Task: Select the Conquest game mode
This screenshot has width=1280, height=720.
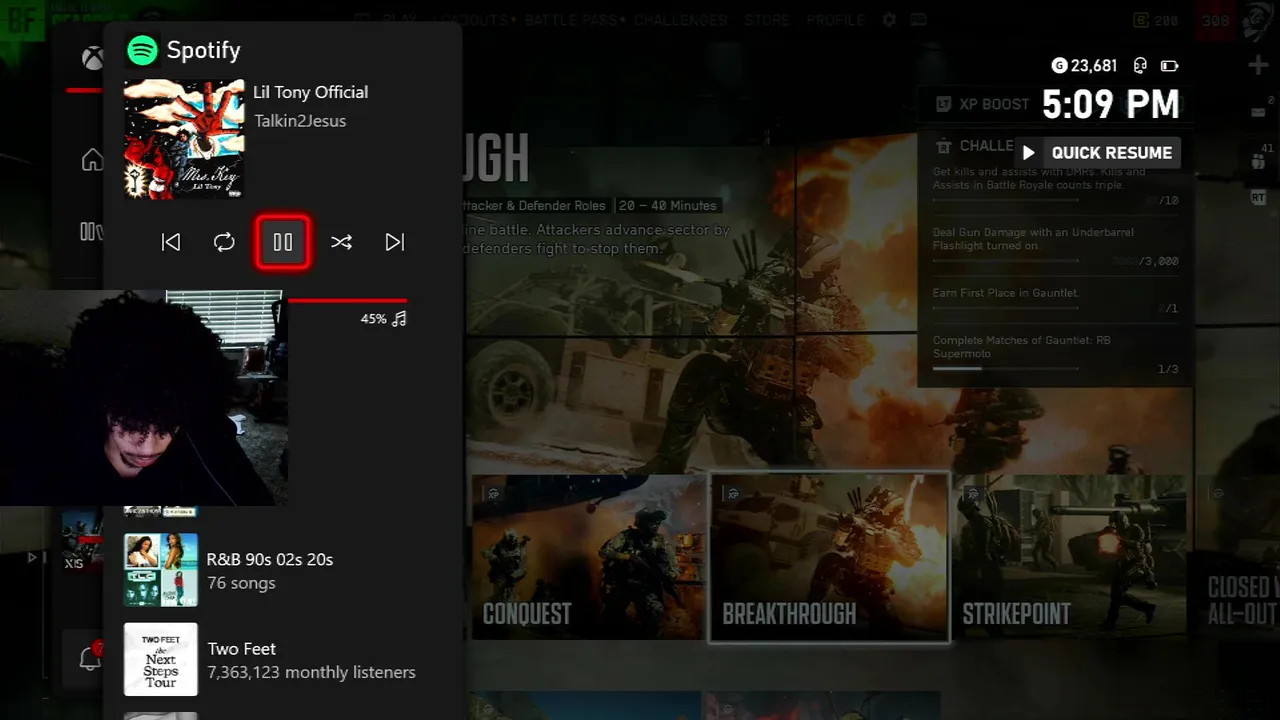Action: tap(589, 557)
